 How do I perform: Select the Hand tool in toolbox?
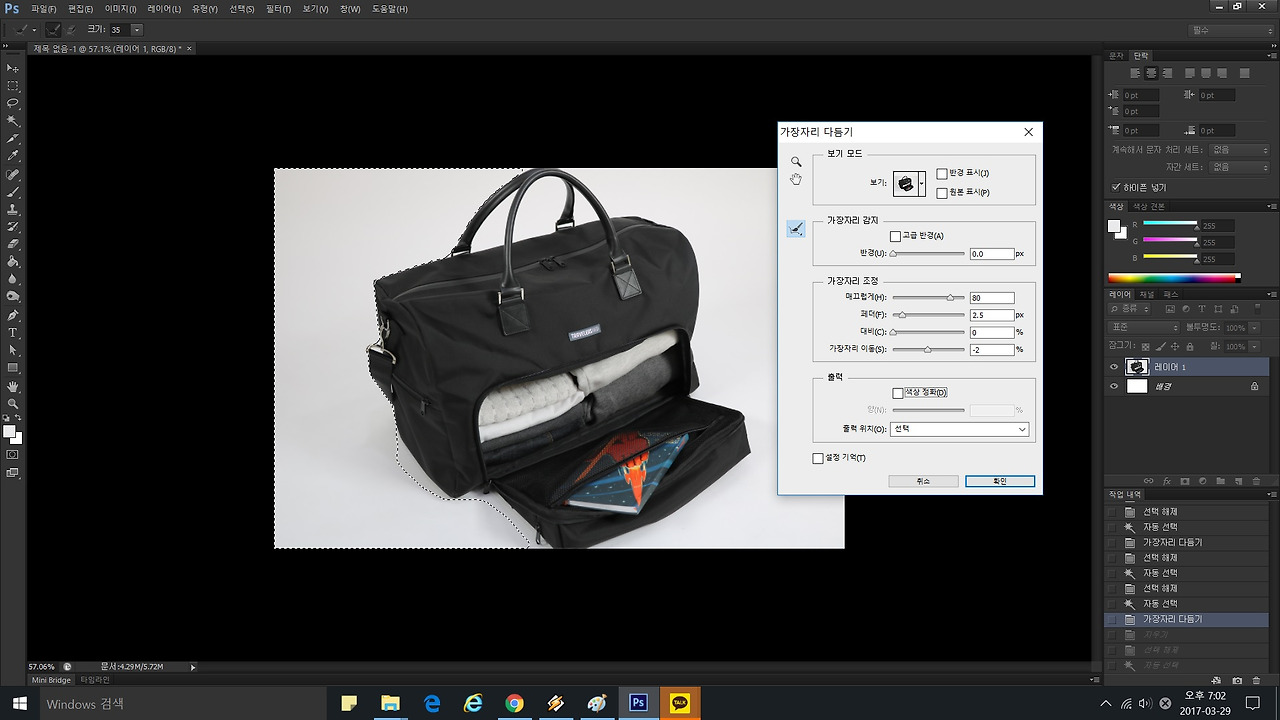[13, 386]
